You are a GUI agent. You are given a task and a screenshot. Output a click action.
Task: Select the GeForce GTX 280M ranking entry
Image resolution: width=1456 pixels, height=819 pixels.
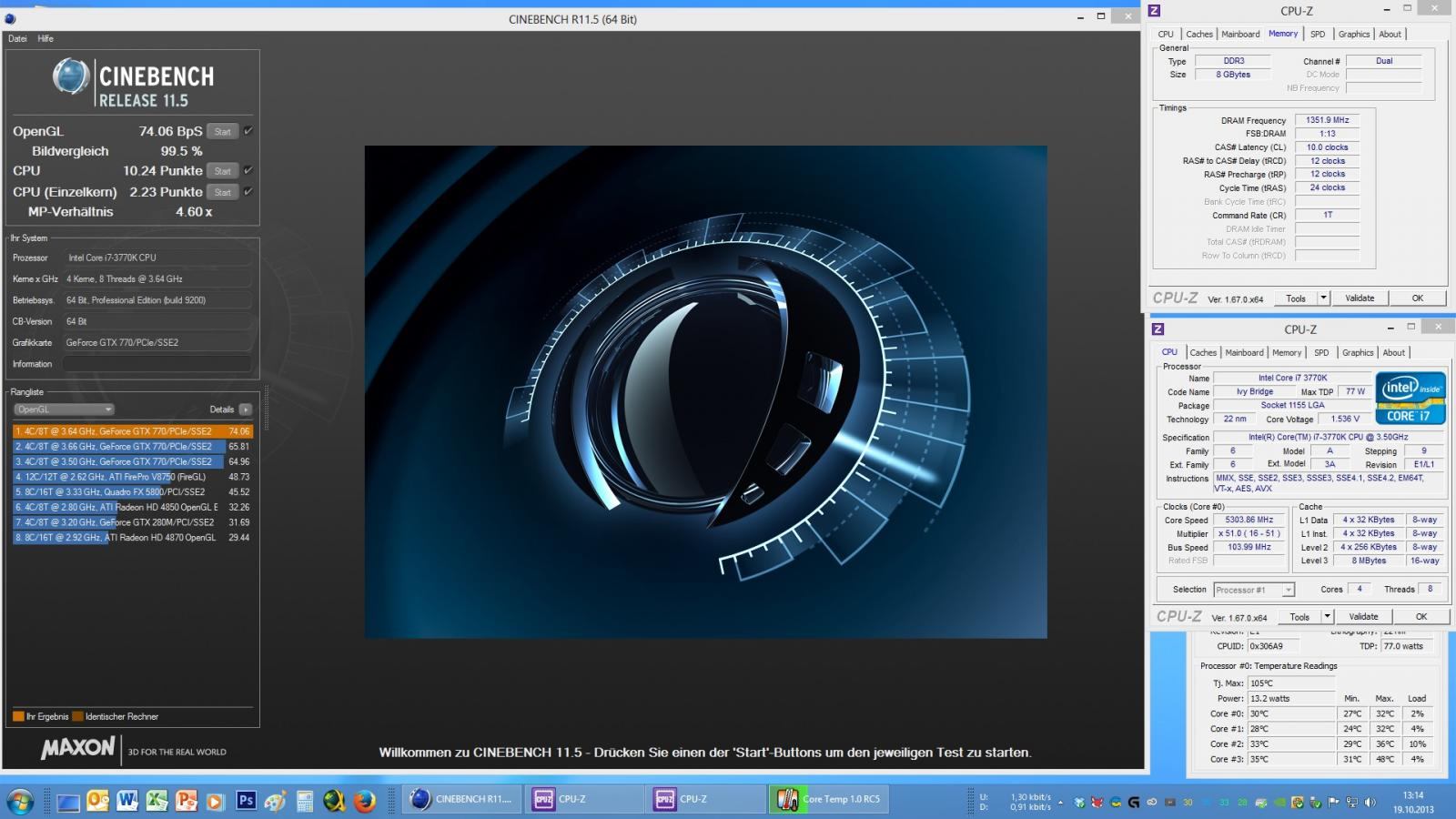[132, 522]
